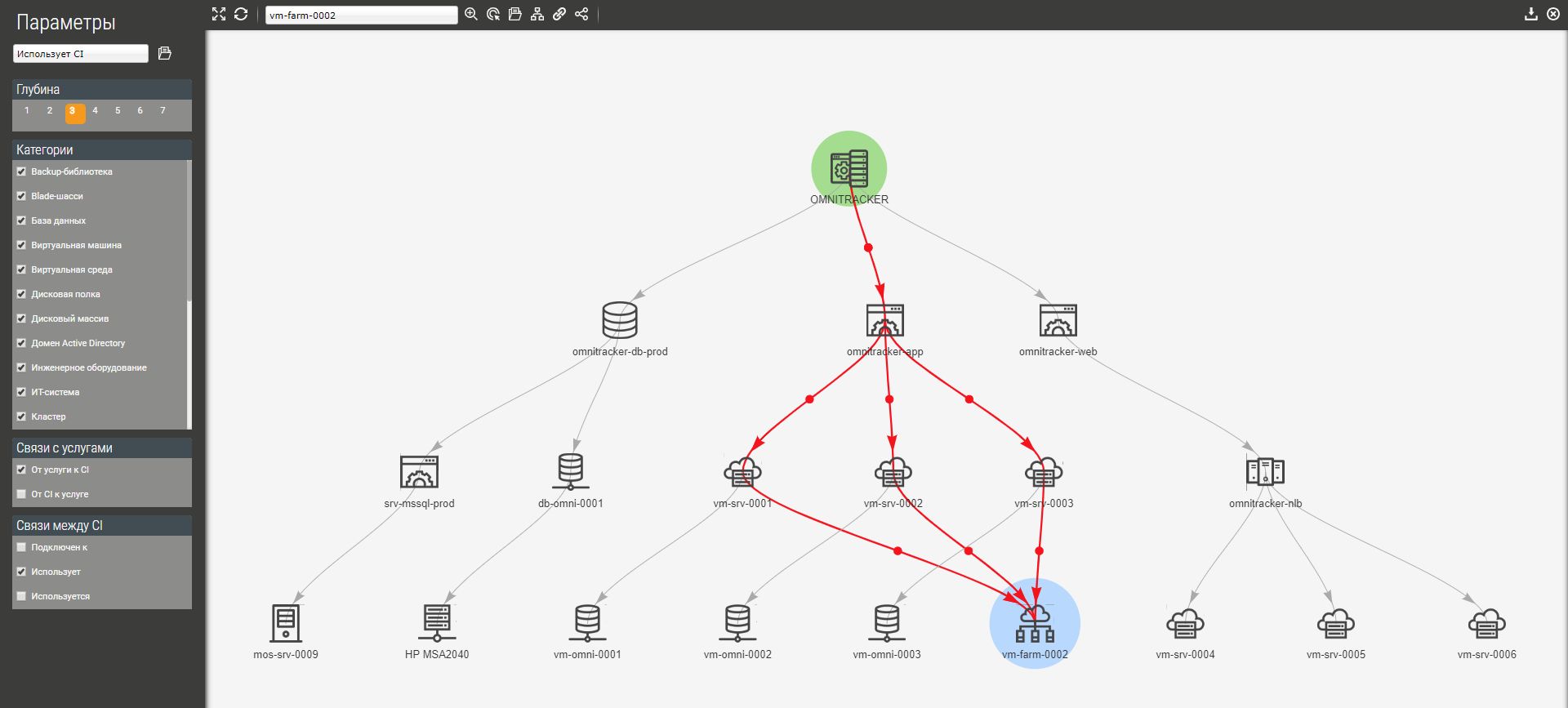Viewport: 1568px width, 708px height.
Task: Select the OMNITRACKER root node
Action: 849,168
